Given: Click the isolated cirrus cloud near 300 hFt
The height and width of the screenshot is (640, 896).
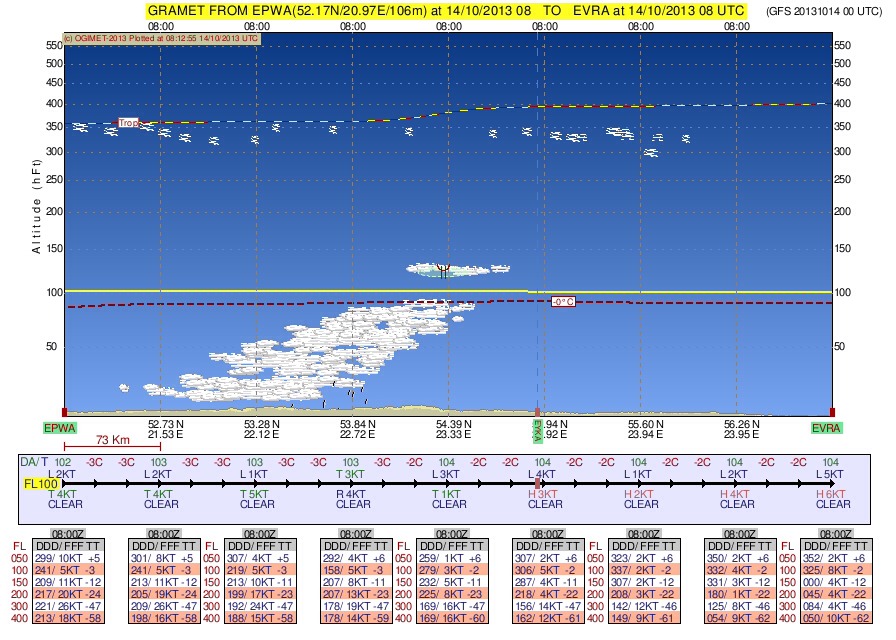Looking at the screenshot, I should coord(651,153).
